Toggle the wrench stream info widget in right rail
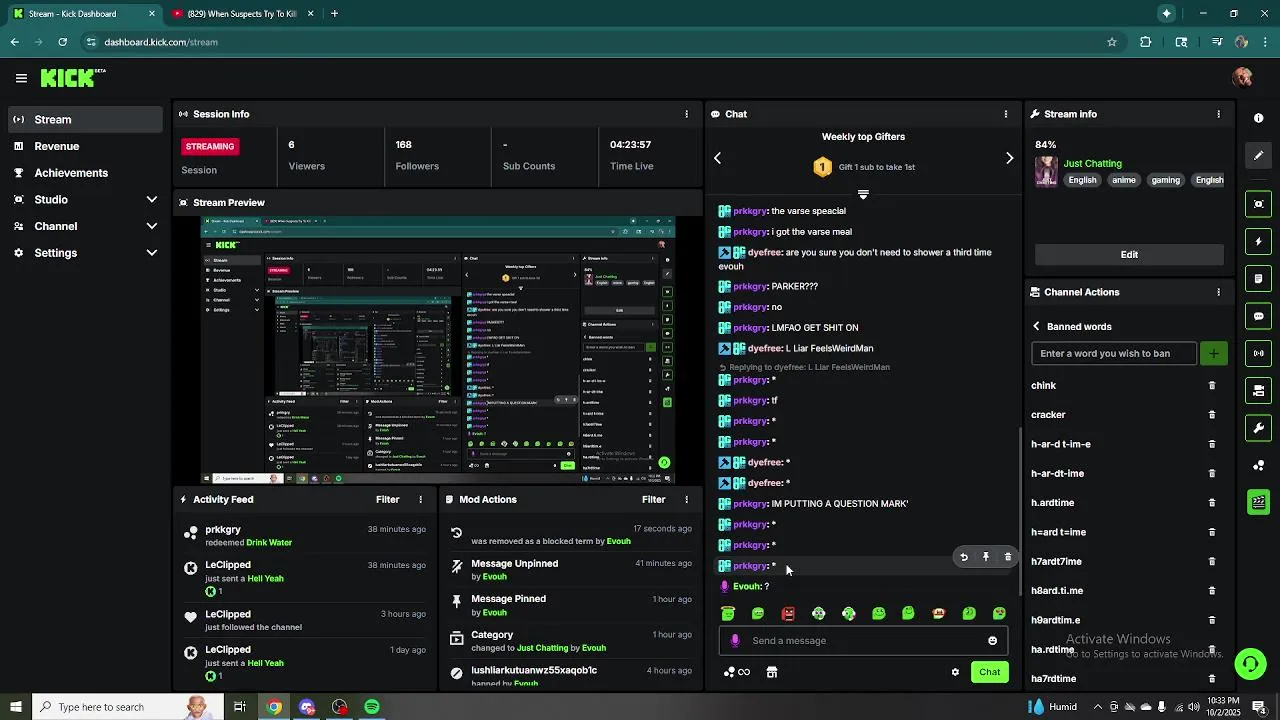 [x=1258, y=428]
